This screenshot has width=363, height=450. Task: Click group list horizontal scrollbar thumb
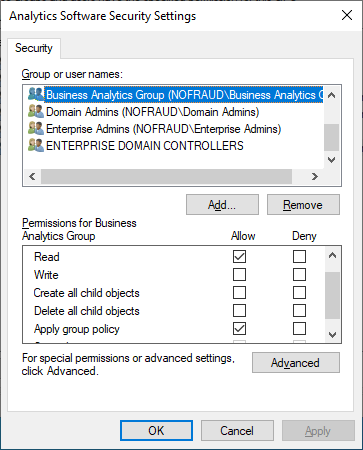[x=167, y=176]
